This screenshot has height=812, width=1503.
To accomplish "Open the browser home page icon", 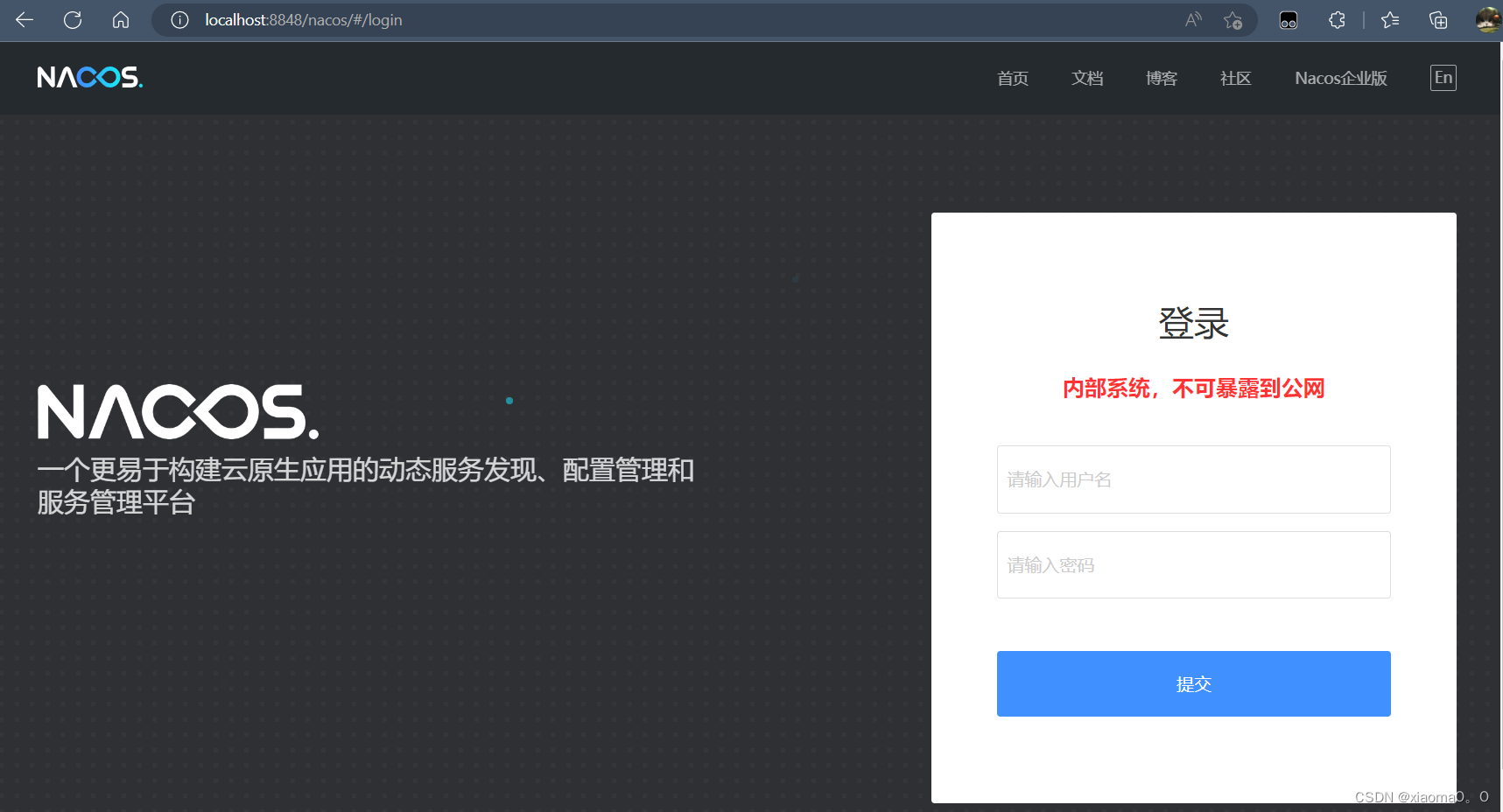I will 121,19.
